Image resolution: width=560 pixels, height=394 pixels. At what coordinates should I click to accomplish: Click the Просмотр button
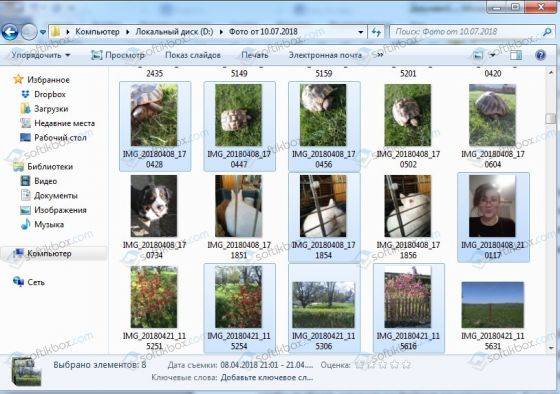click(x=118, y=55)
